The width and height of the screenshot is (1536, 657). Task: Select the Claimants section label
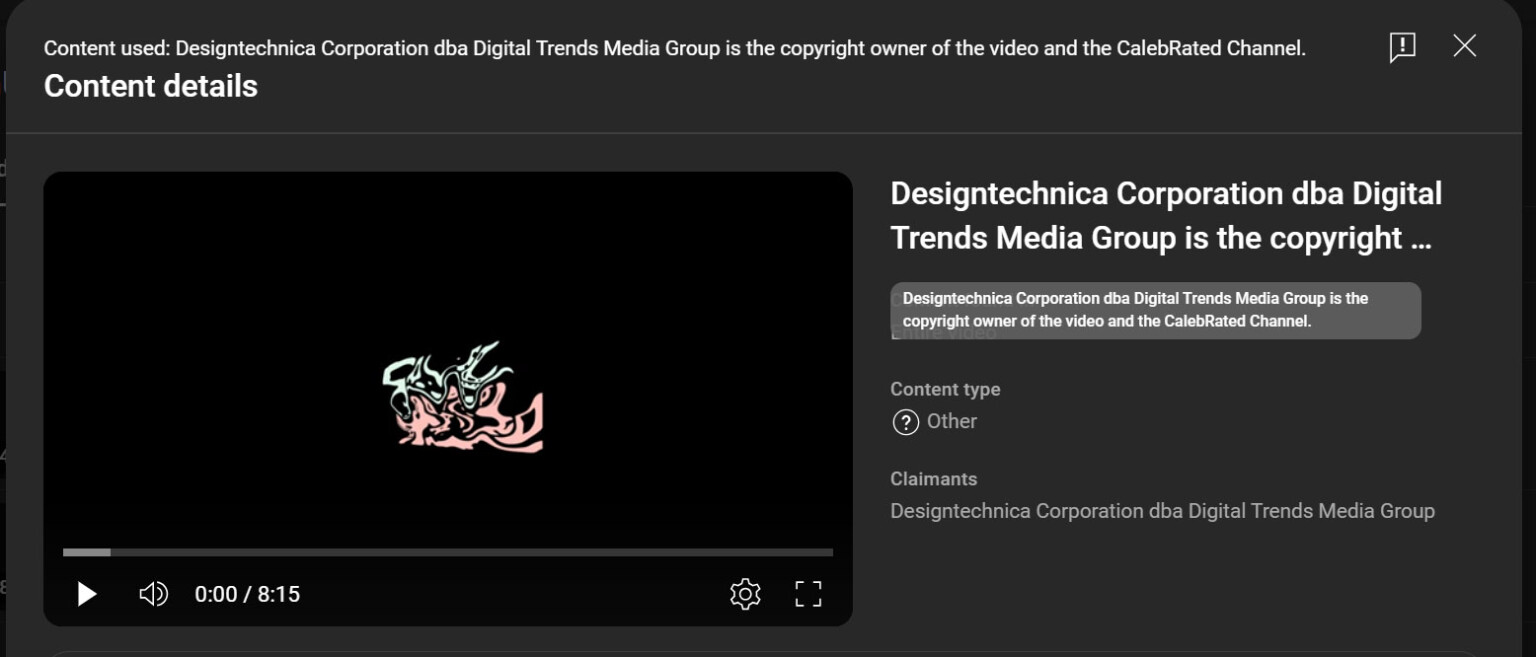(933, 479)
